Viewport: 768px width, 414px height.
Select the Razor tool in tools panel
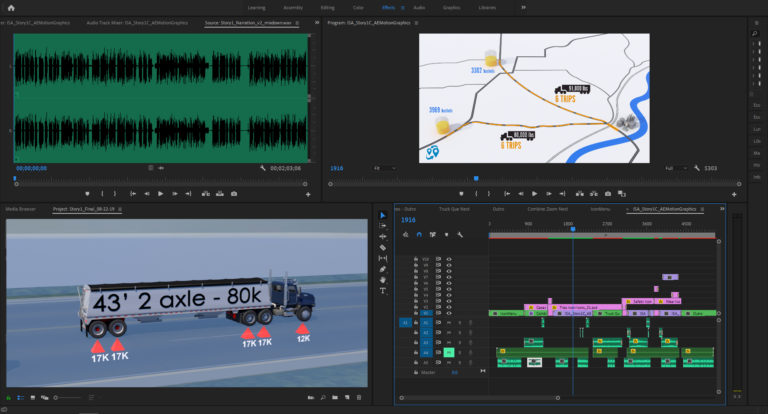(383, 247)
